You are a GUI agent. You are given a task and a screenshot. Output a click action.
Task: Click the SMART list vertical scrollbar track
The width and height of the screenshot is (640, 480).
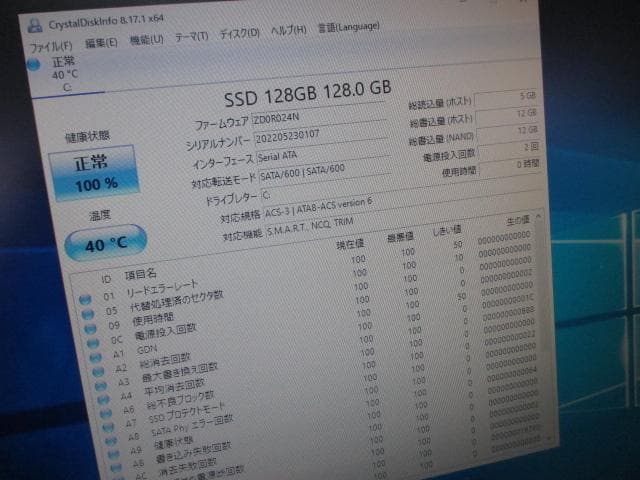(544, 327)
